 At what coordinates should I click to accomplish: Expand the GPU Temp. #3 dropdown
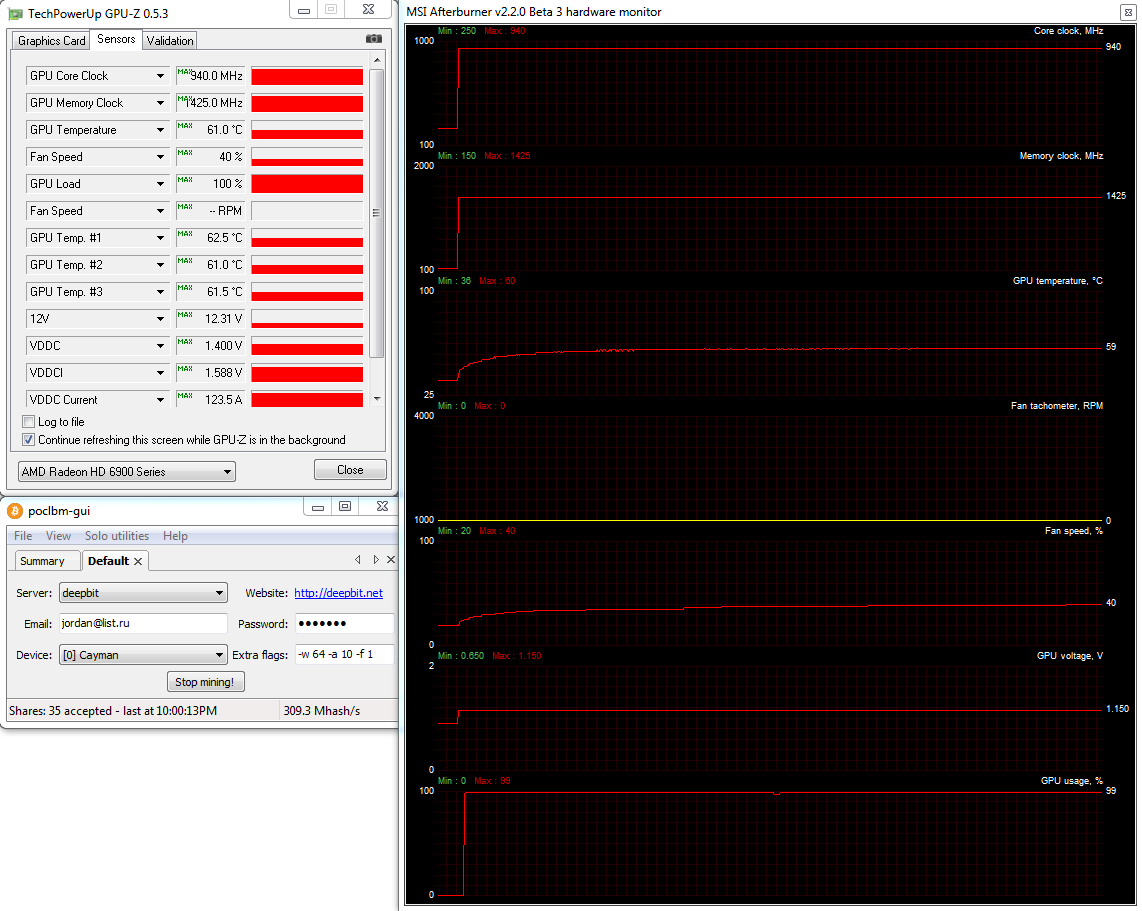pos(160,291)
